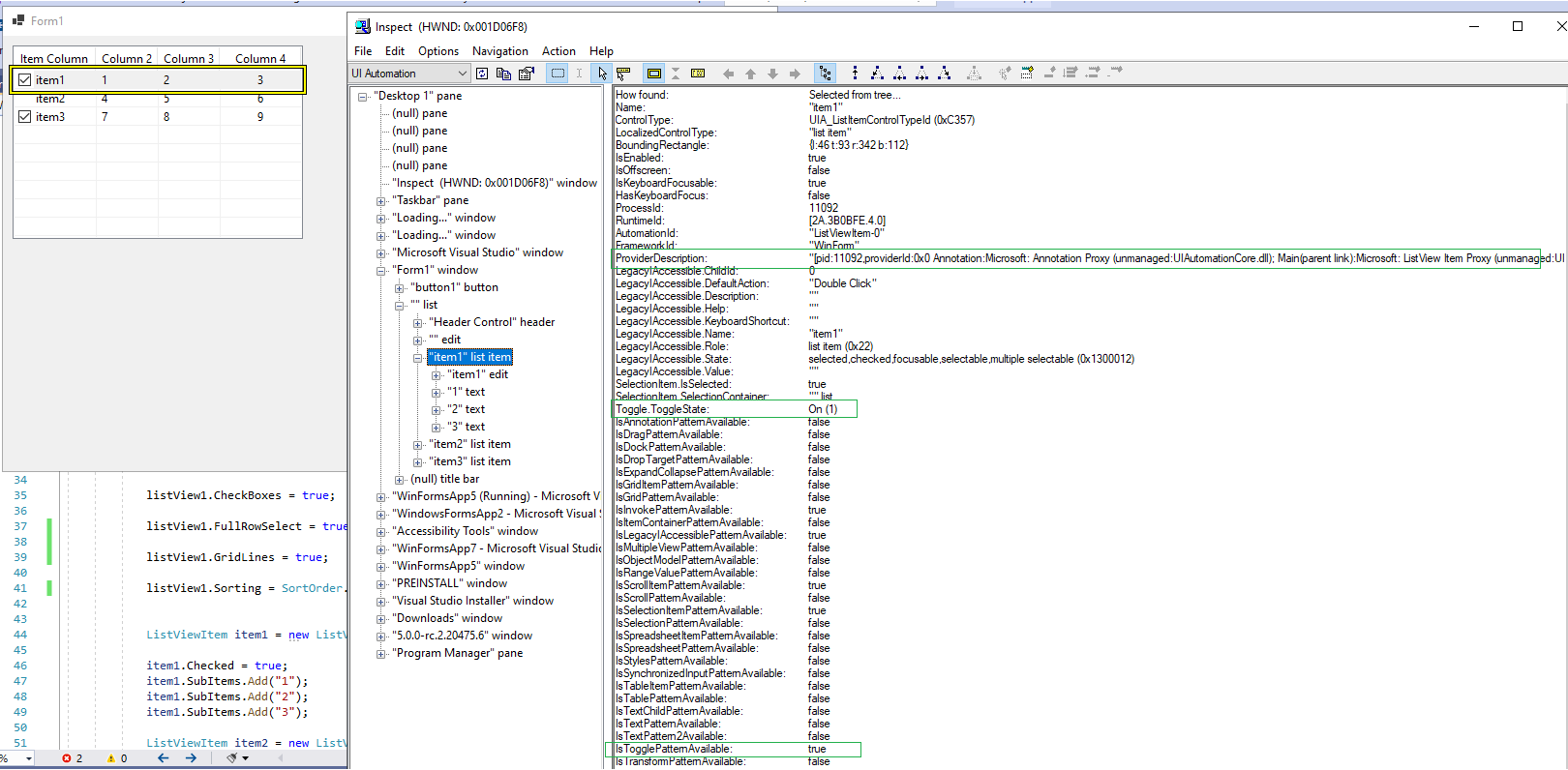The height and width of the screenshot is (770, 1568).
Task: Expand the "item2" list item node
Action: (418, 445)
